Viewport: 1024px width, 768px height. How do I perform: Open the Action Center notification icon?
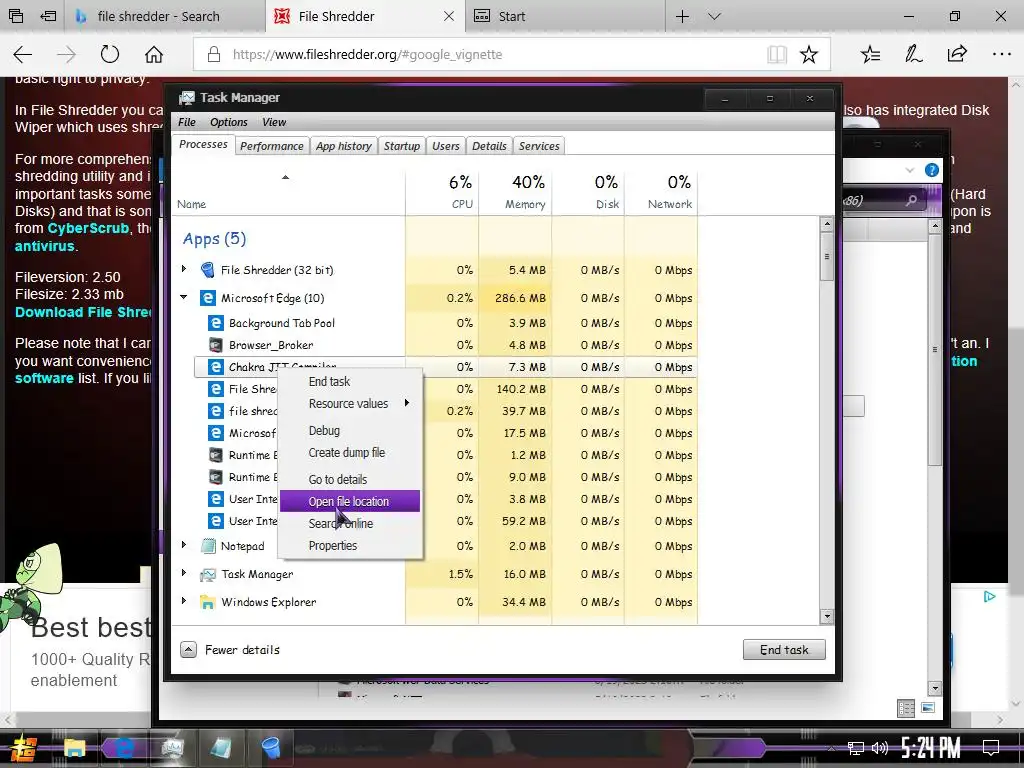[x=991, y=747]
